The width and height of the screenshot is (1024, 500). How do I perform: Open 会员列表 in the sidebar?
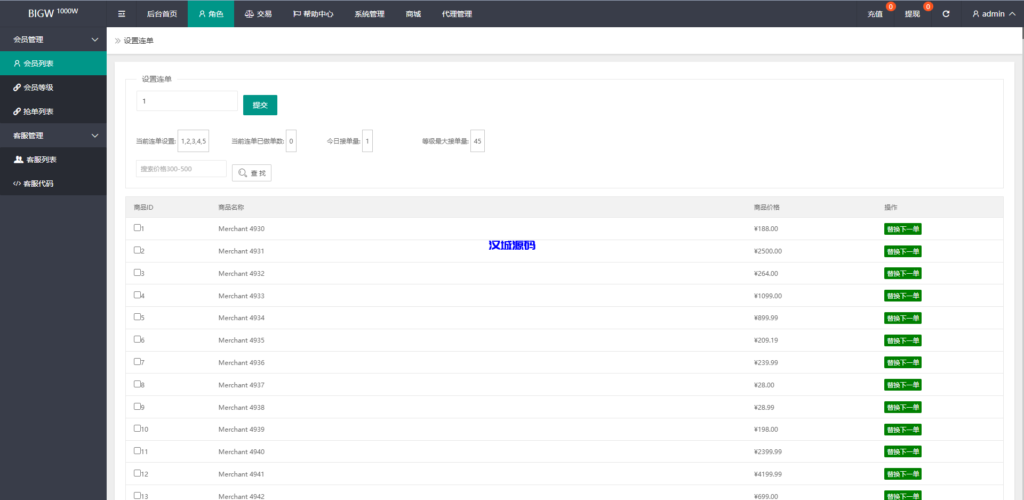pos(38,63)
